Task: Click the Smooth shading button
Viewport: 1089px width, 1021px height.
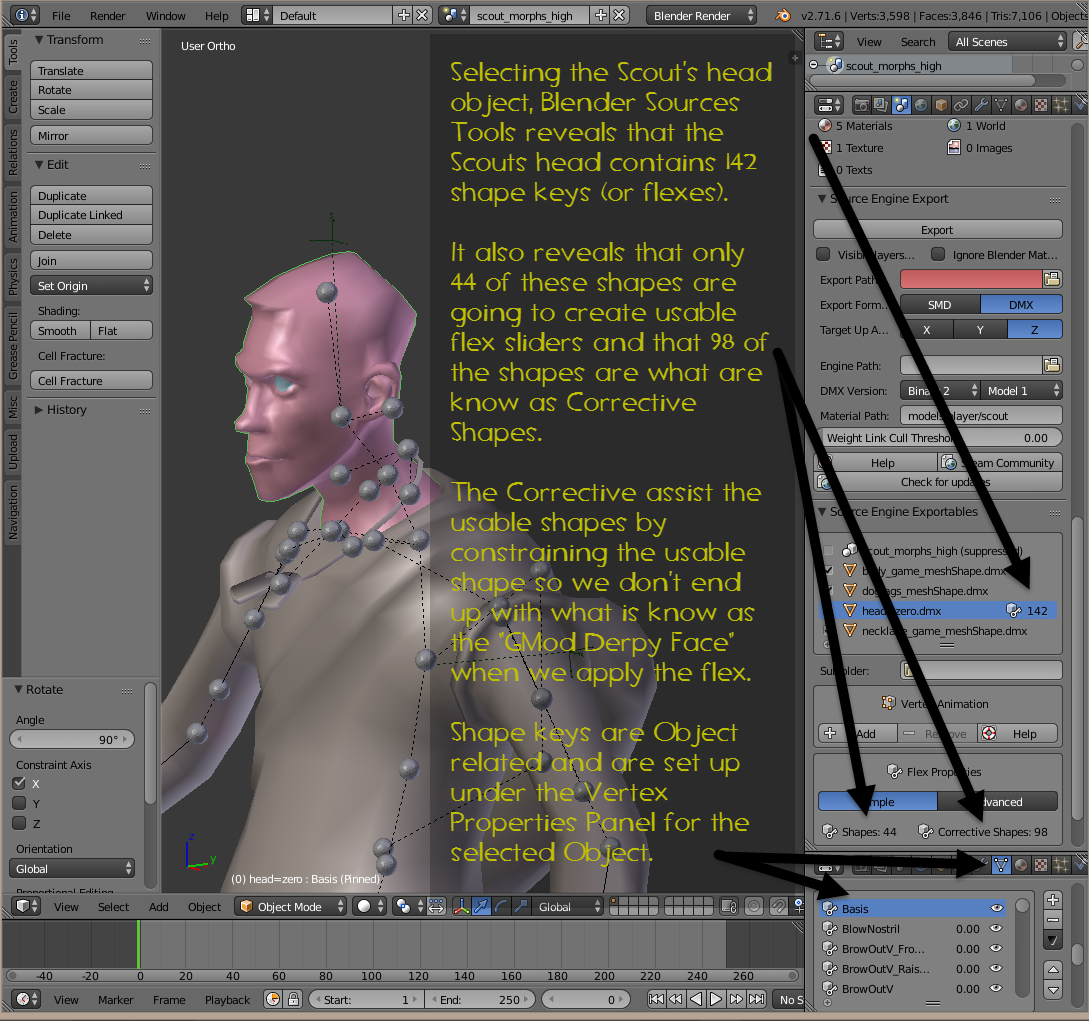Action: [60, 331]
